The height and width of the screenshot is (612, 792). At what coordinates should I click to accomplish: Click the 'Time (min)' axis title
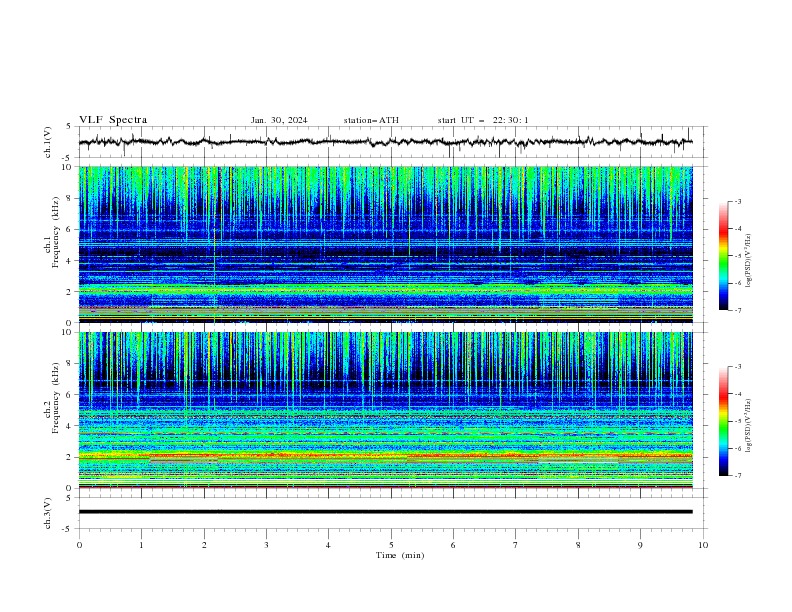pos(400,555)
